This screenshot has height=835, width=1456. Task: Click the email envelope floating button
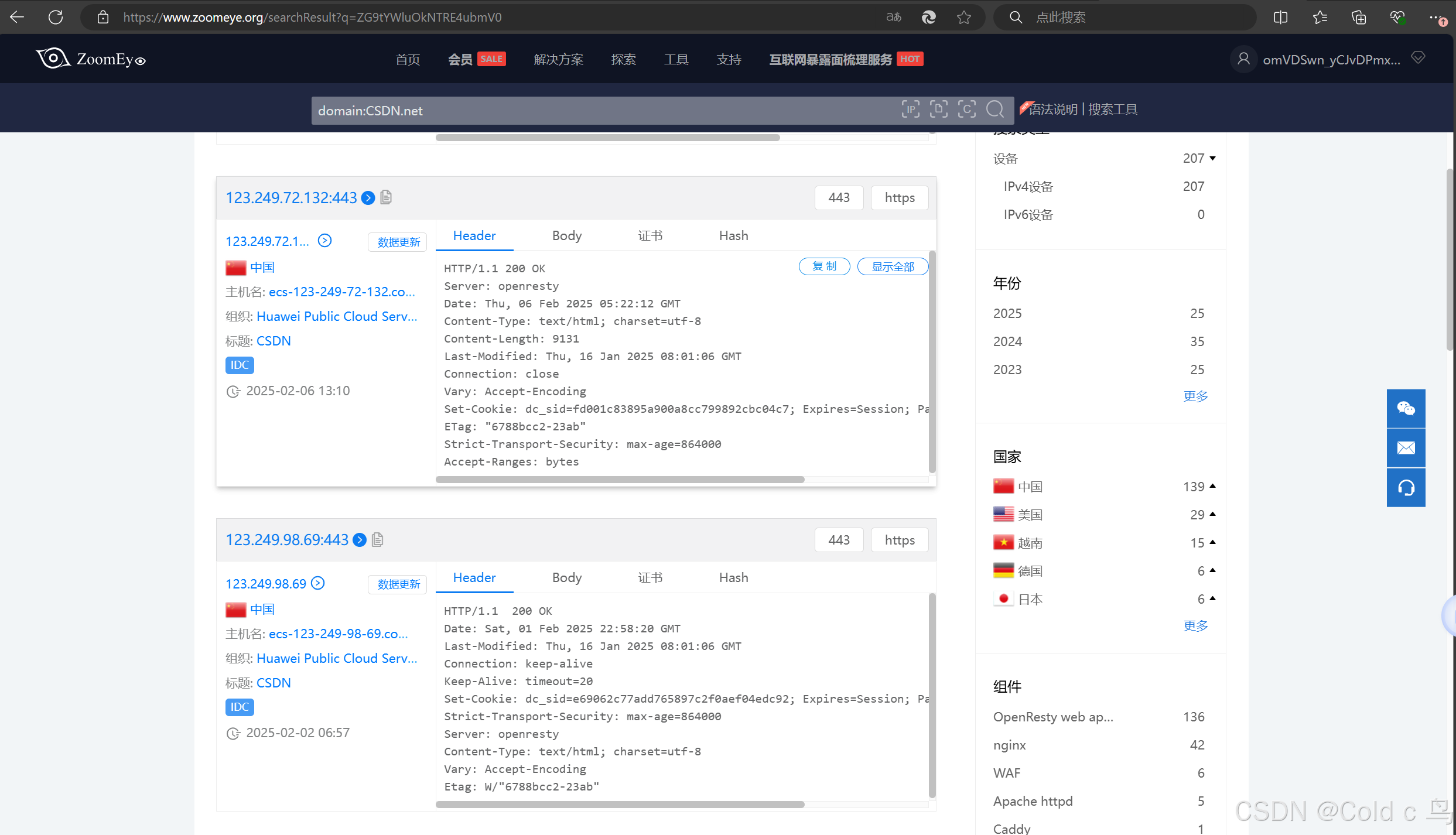coord(1406,448)
